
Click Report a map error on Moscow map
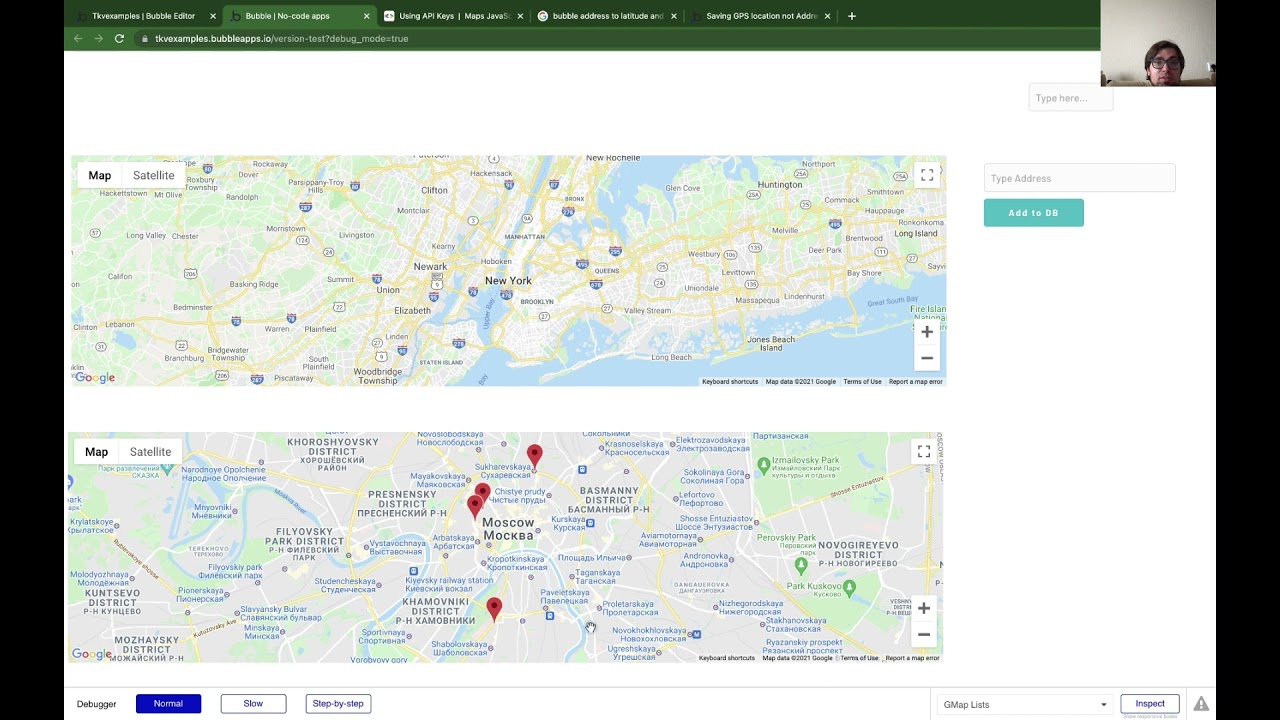coord(912,658)
